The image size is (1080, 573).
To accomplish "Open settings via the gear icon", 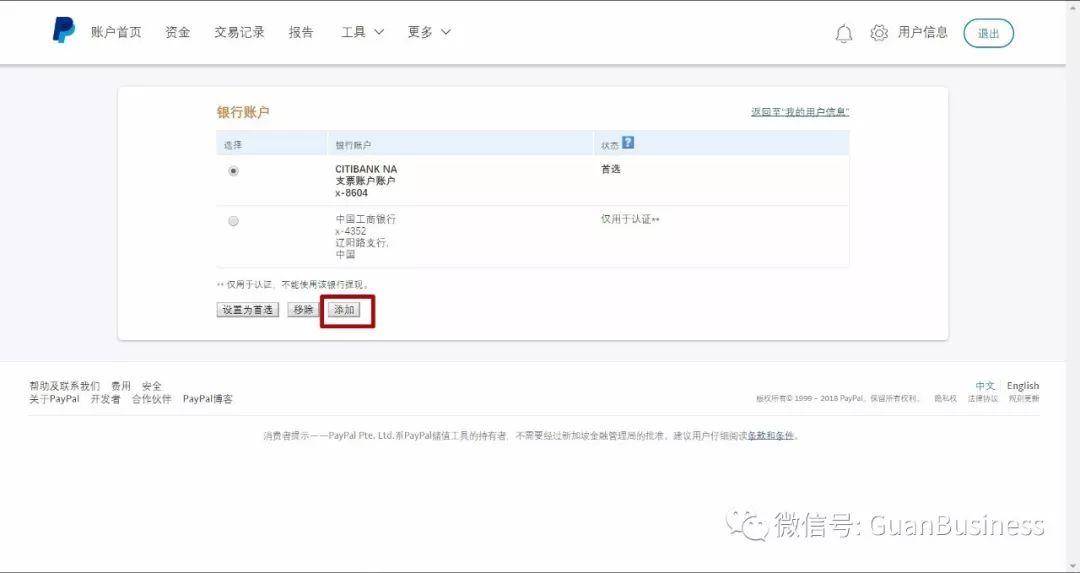I will coord(879,33).
